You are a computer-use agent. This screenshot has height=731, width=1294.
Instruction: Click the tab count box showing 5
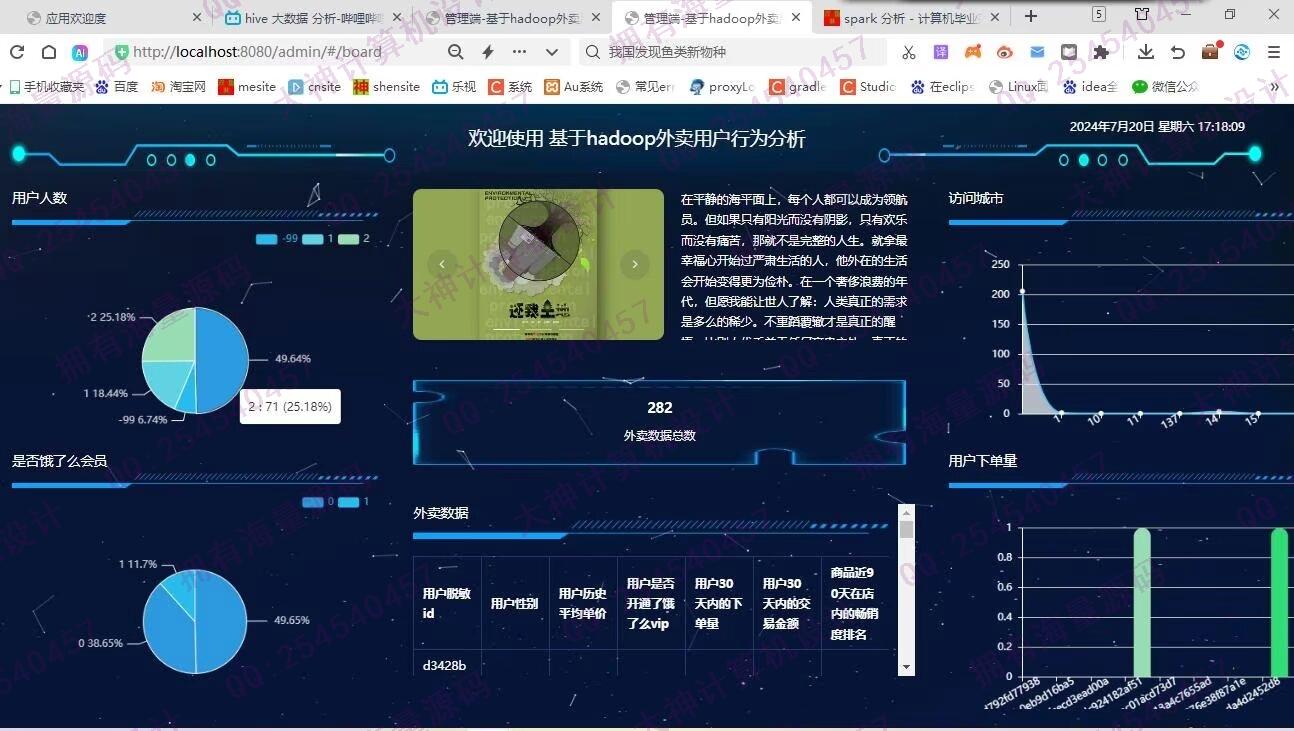tap(1098, 14)
